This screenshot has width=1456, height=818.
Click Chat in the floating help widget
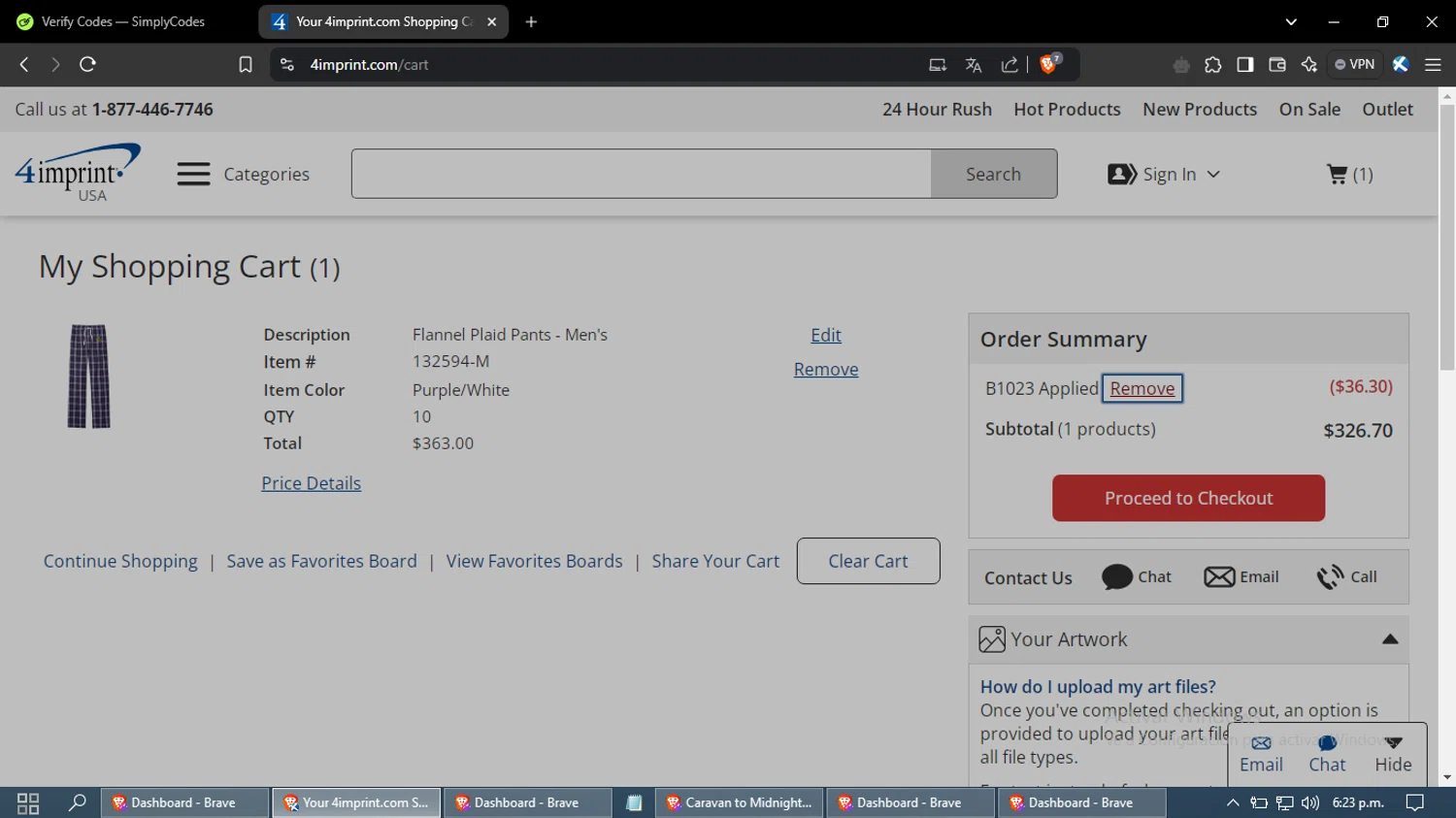pyautogui.click(x=1327, y=754)
